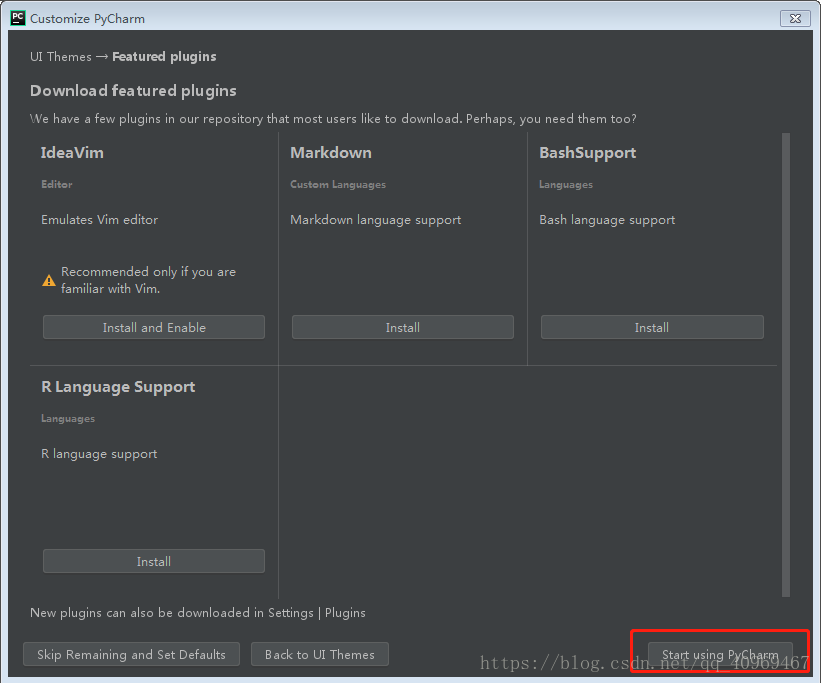The height and width of the screenshot is (683, 821).
Task: Click the 'R language support' description
Action: [99, 454]
